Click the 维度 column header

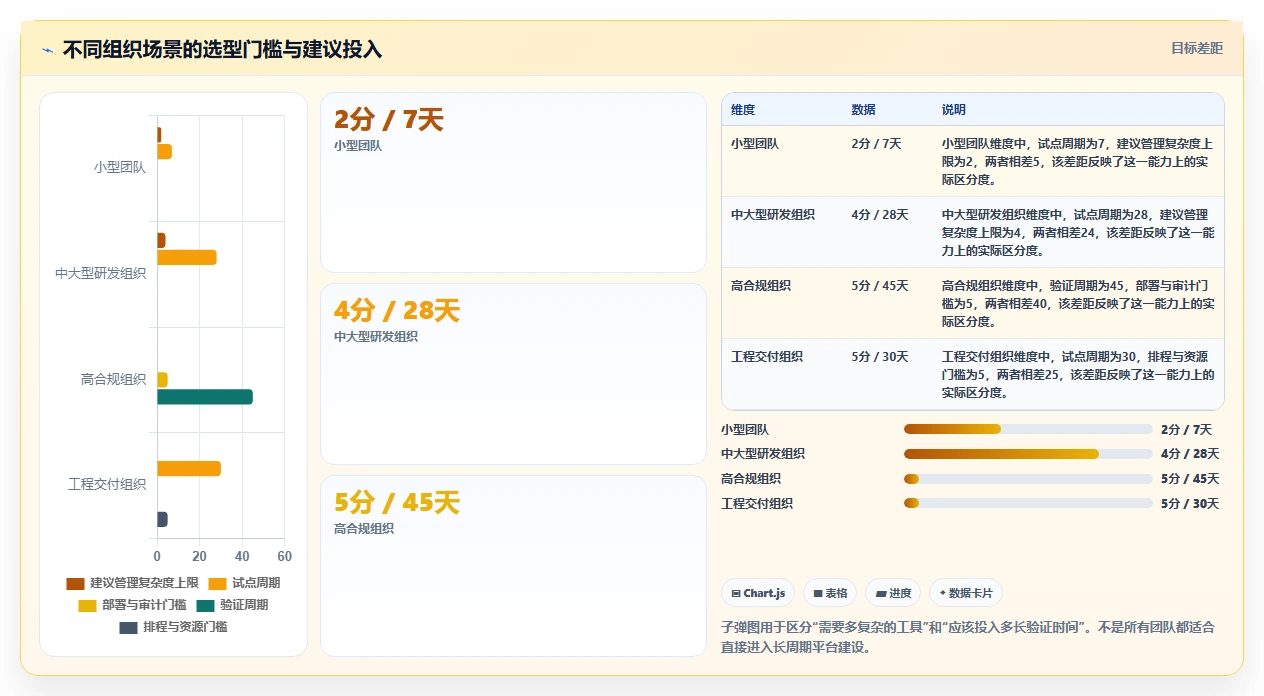click(x=743, y=109)
